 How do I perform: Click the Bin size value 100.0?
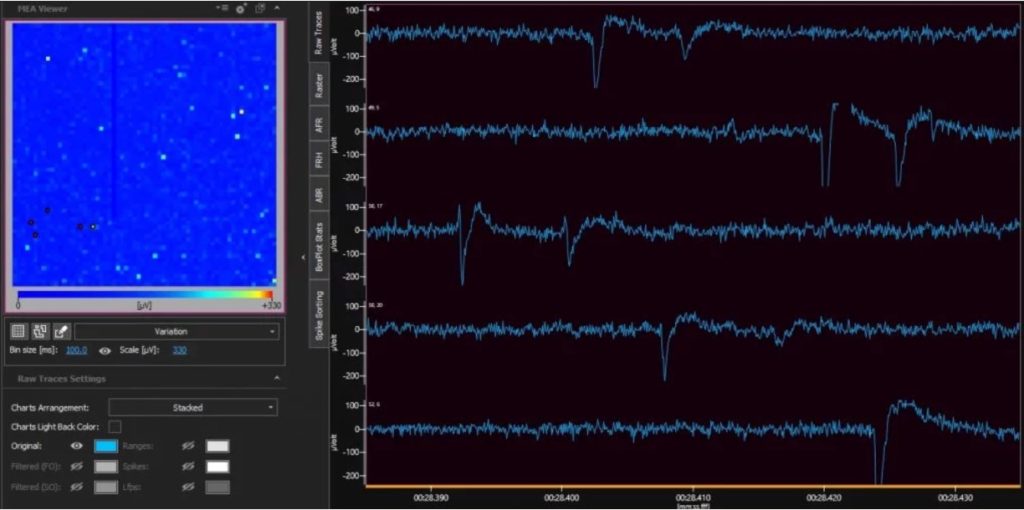click(76, 350)
